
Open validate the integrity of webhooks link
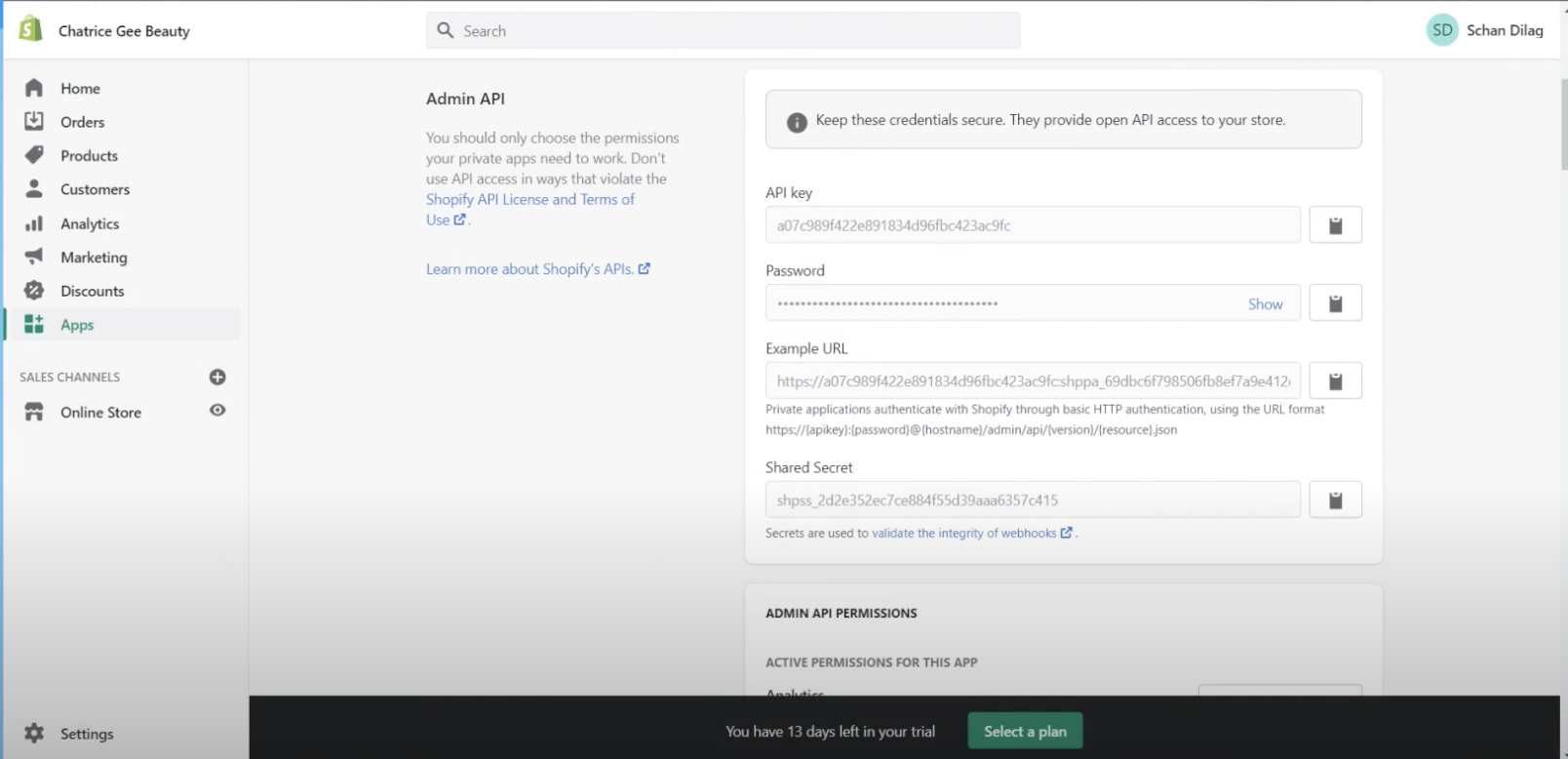[x=972, y=533]
